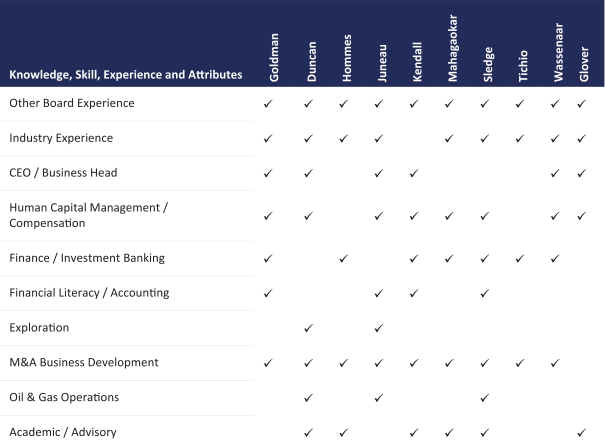Click Goldman's Other Board Experience checkmark

(267, 103)
